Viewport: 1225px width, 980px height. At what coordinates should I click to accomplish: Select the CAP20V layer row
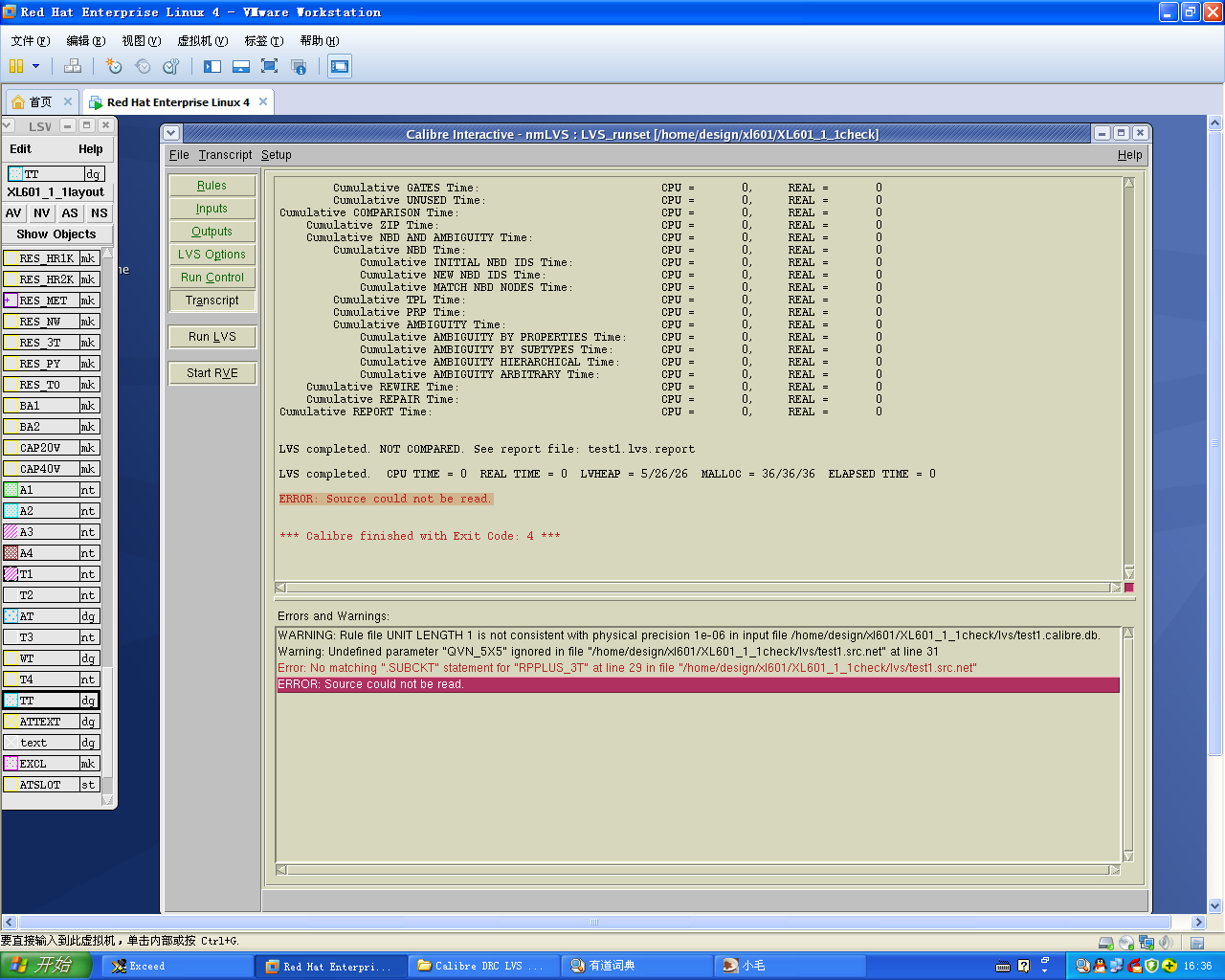[51, 448]
